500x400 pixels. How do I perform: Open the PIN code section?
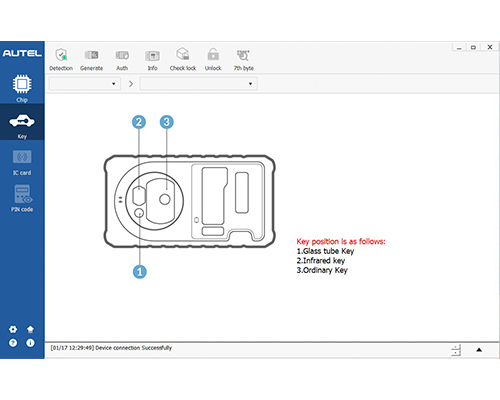(22, 199)
